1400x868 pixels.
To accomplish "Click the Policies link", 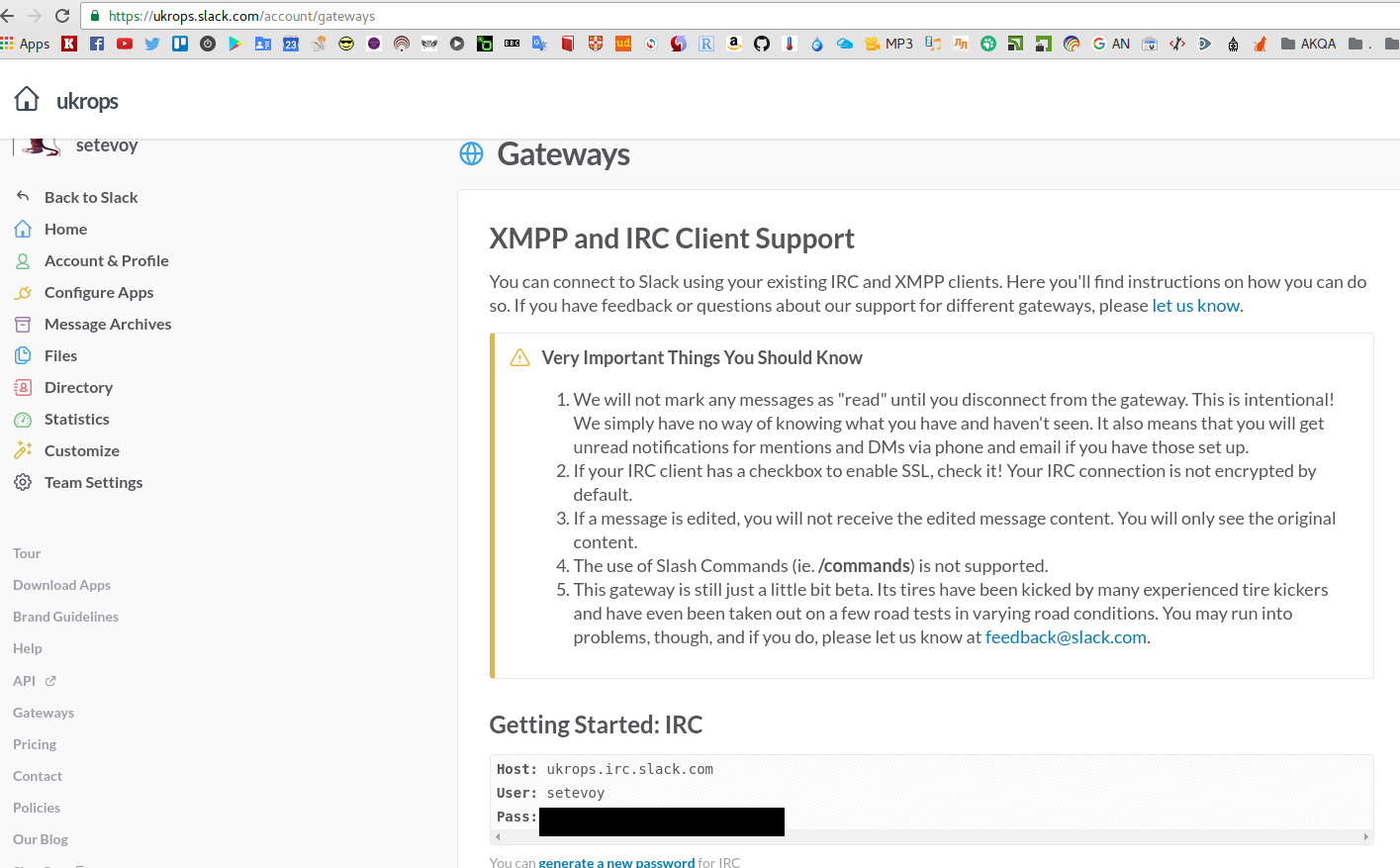I will point(37,808).
